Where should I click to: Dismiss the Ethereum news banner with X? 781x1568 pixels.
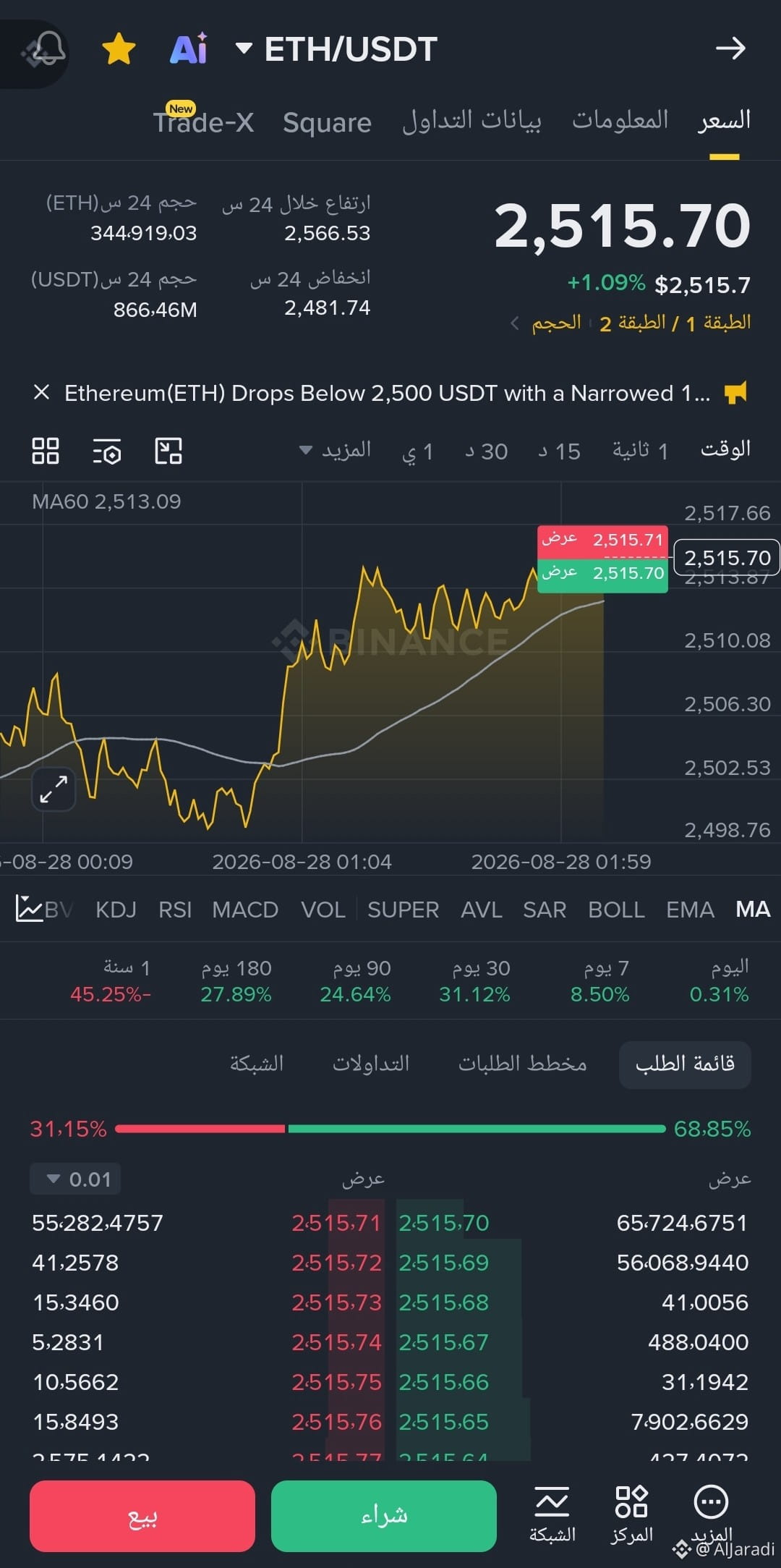tap(41, 392)
